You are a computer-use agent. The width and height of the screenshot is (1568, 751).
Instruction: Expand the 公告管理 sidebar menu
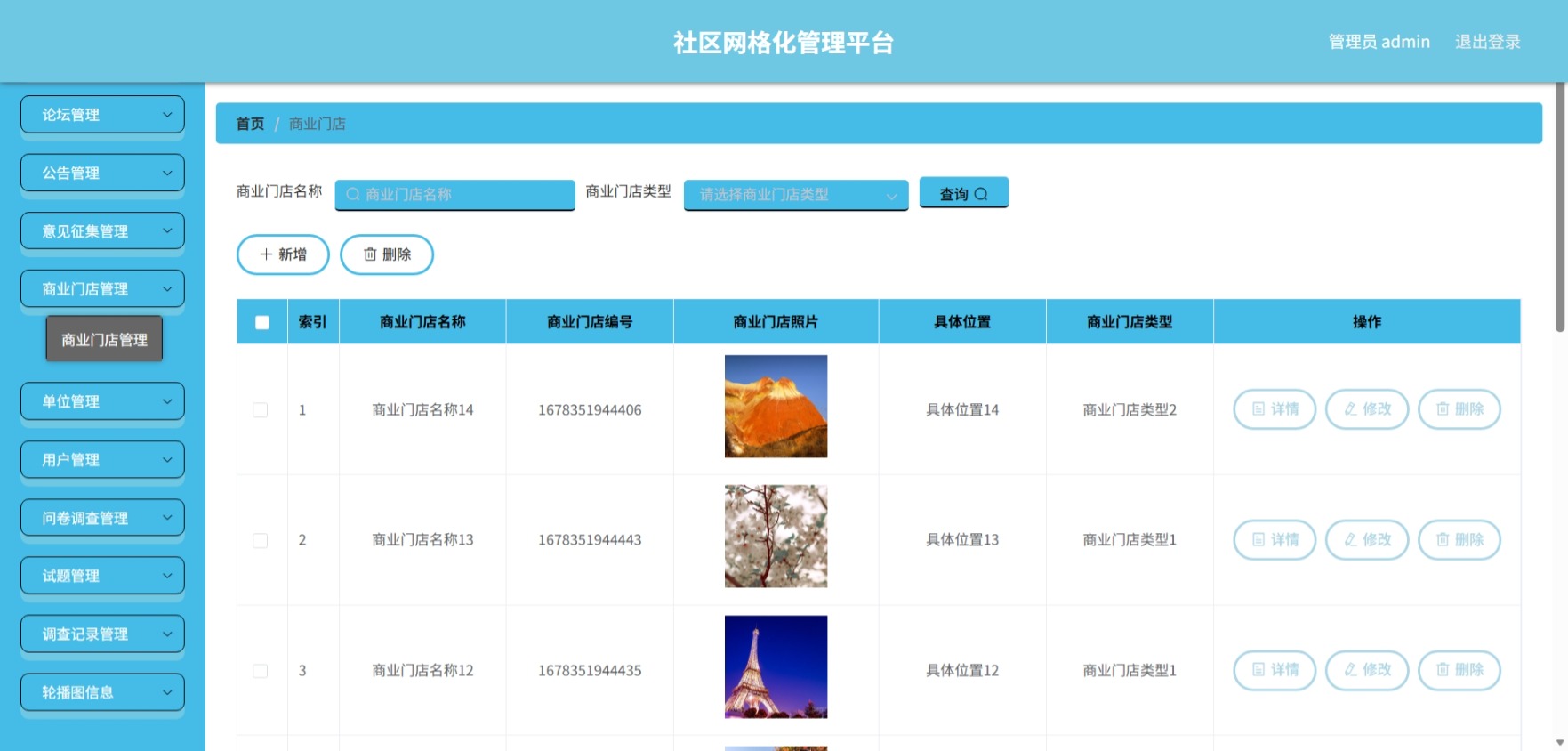click(102, 173)
